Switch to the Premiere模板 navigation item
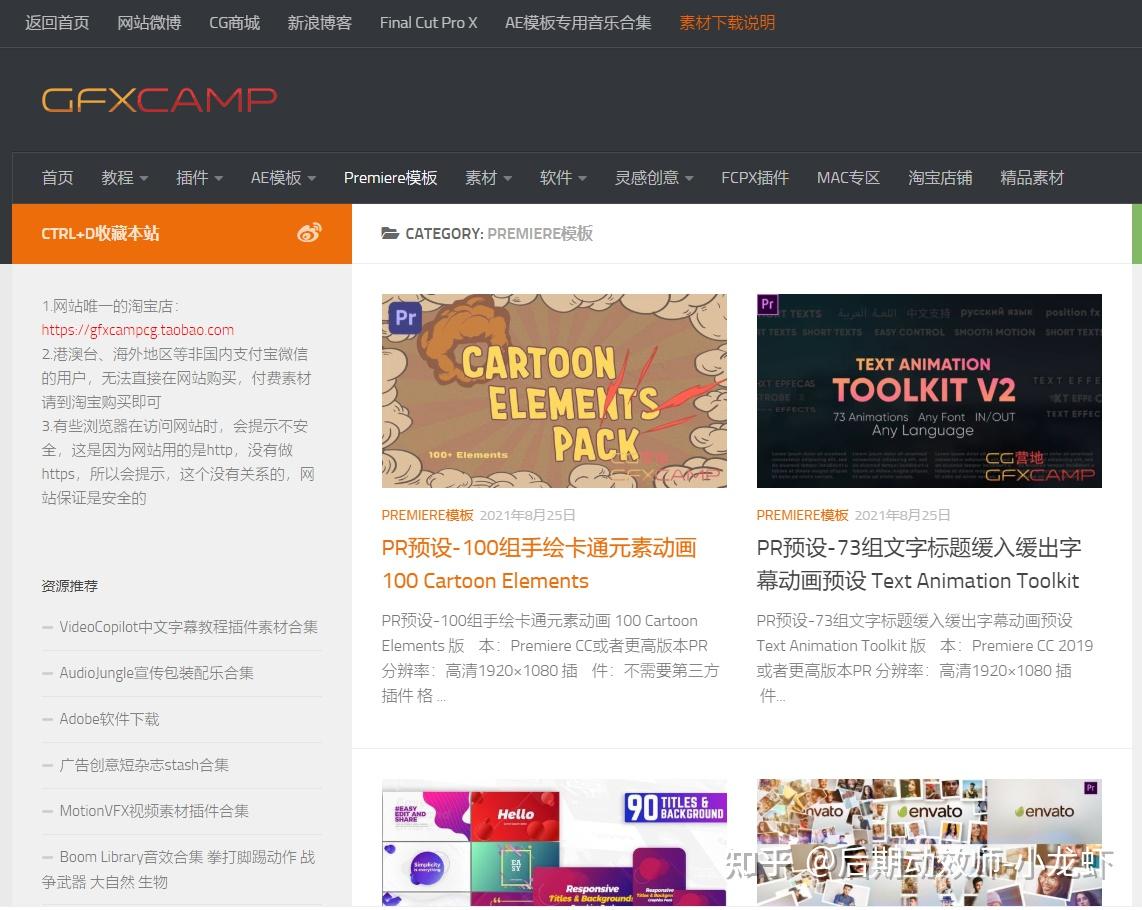This screenshot has width=1142, height=910. click(390, 177)
